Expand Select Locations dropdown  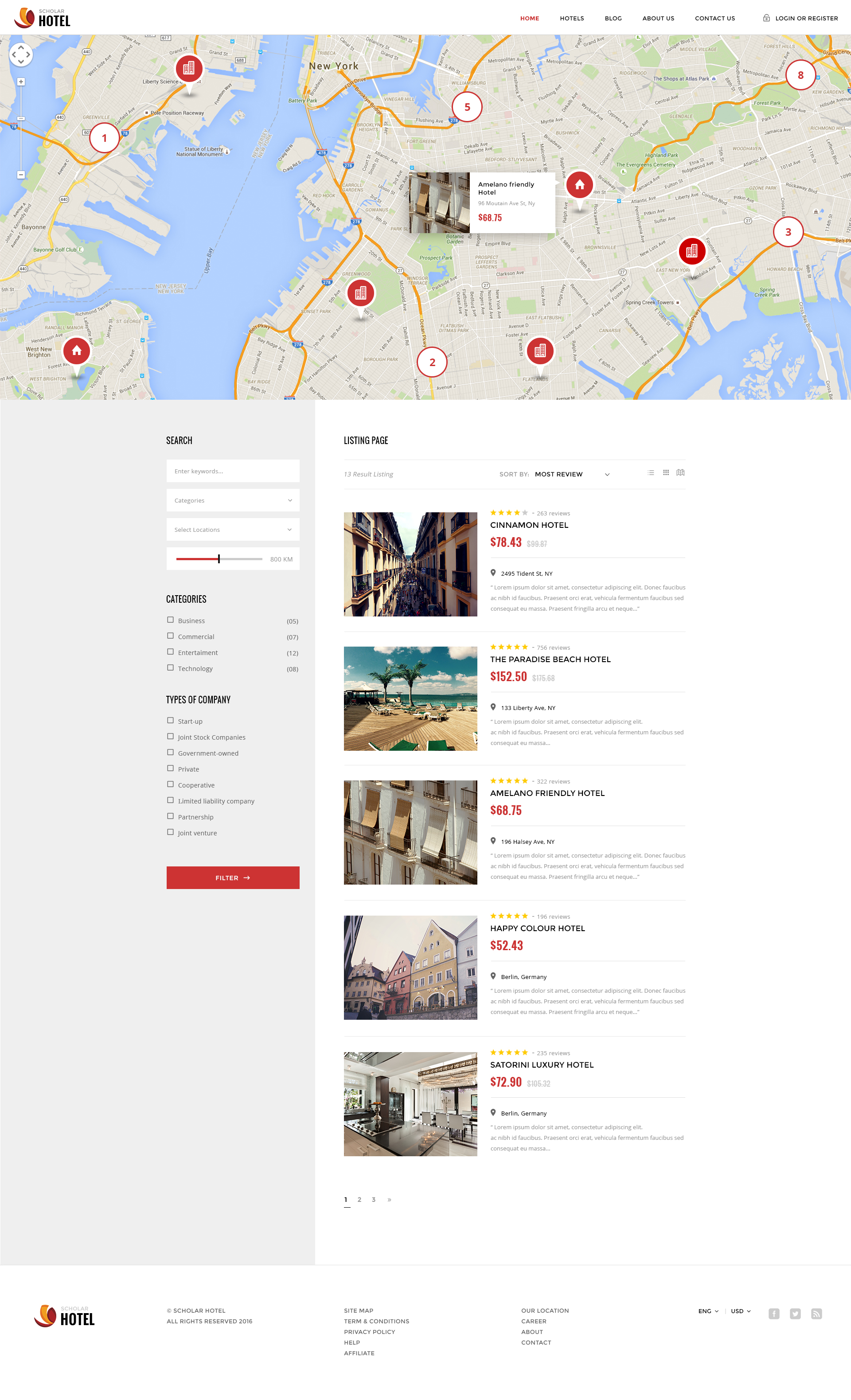(233, 530)
